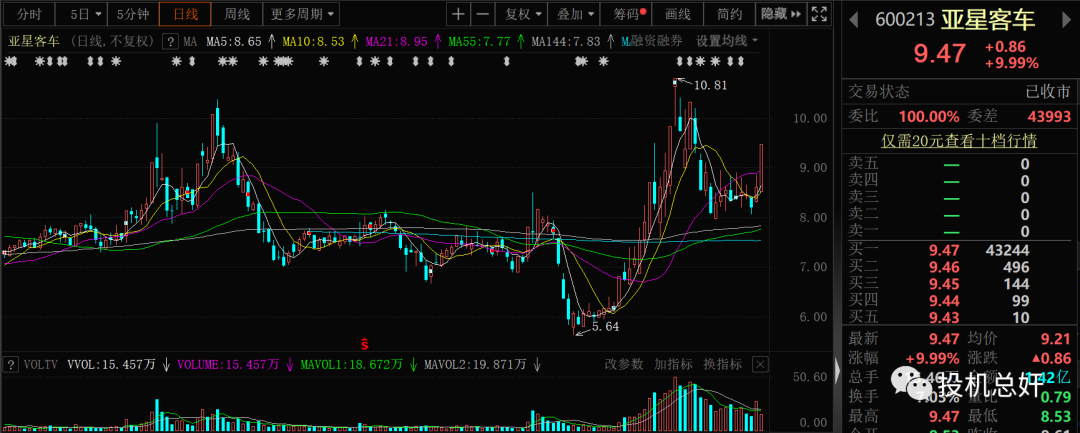
Task: Click the 改参数 button
Action: (624, 364)
